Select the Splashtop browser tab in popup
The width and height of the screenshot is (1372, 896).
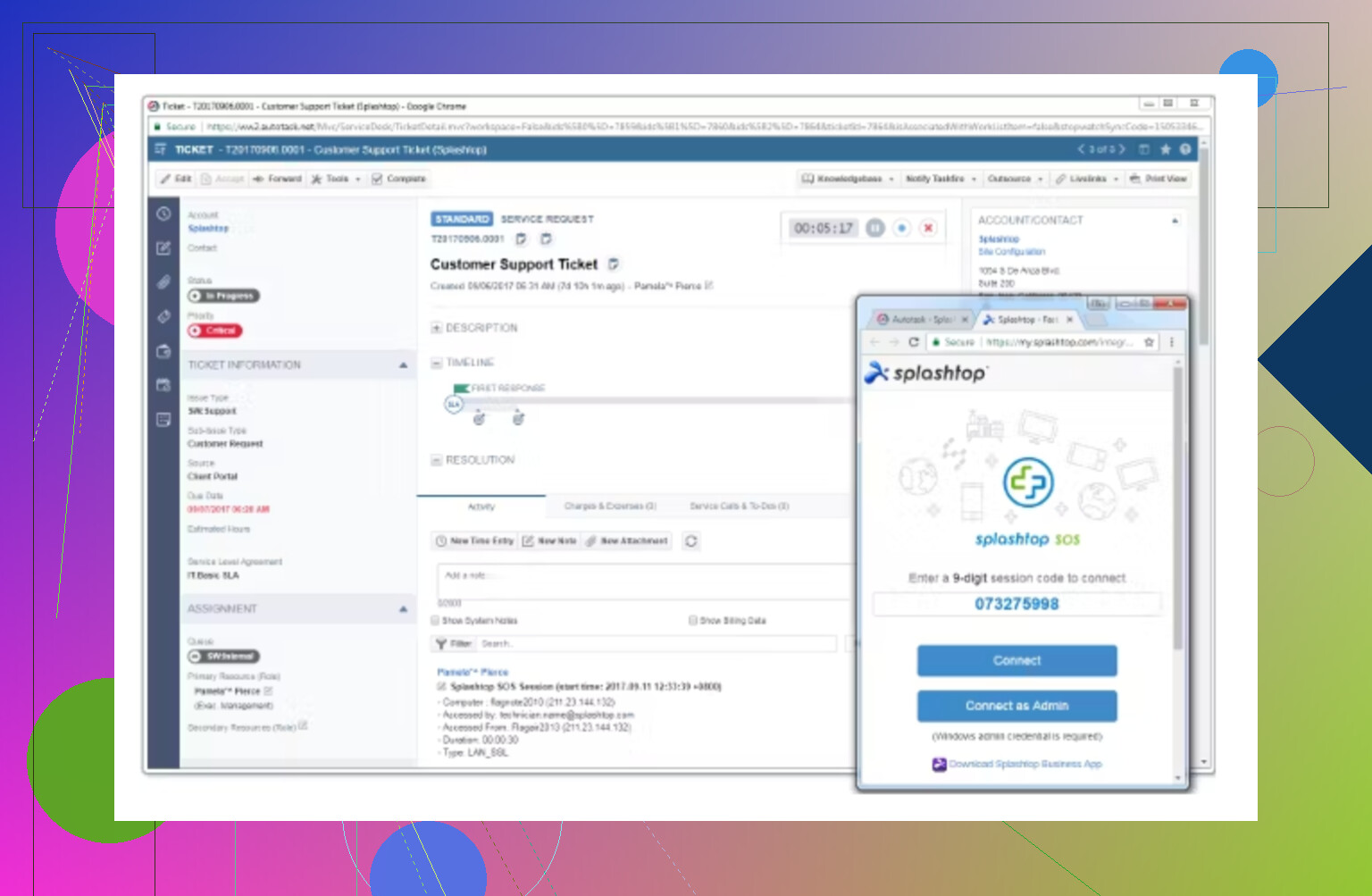pos(1027,319)
